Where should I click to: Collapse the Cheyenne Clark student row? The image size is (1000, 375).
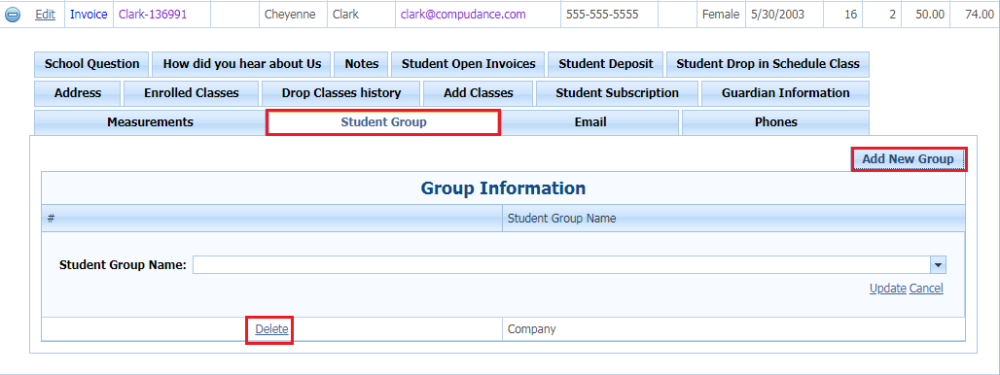(x=11, y=15)
